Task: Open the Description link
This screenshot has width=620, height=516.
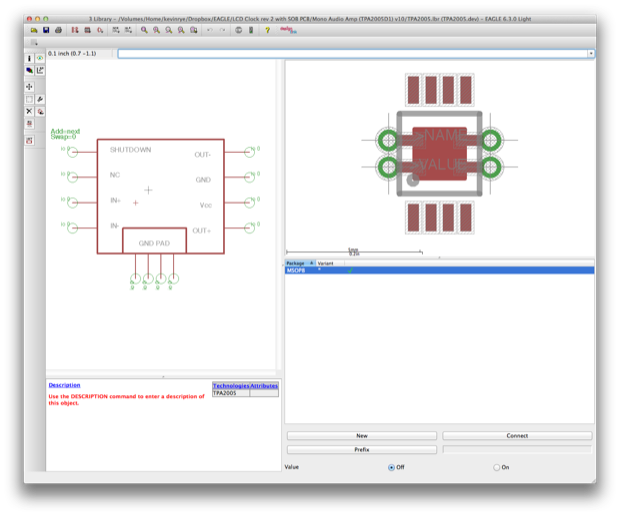Action: coord(64,385)
